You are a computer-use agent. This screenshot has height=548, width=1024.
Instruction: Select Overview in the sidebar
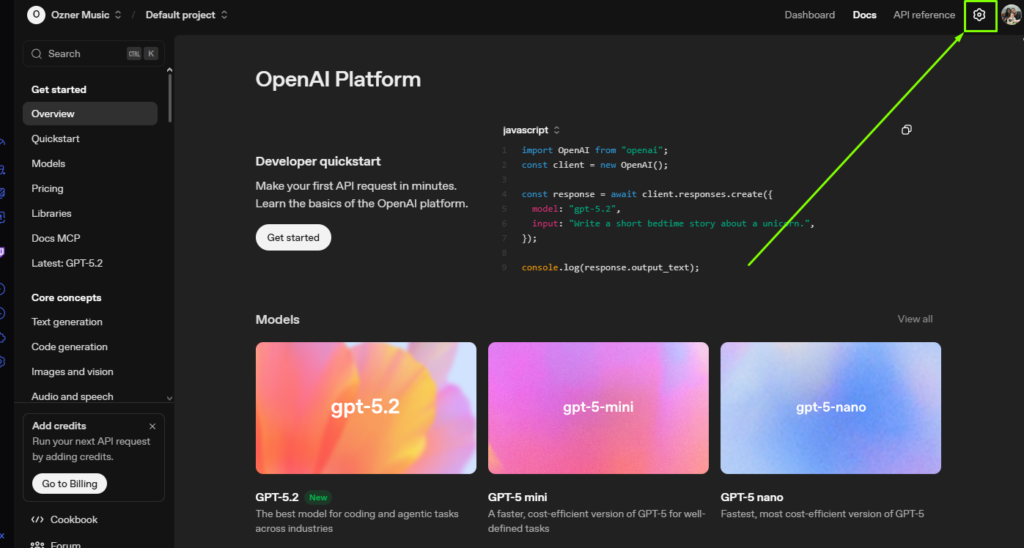[90, 114]
